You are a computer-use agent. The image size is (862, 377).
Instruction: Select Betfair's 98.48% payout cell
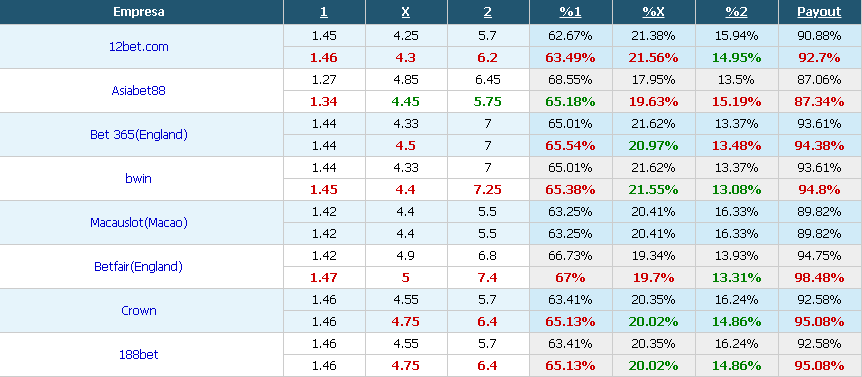(819, 278)
